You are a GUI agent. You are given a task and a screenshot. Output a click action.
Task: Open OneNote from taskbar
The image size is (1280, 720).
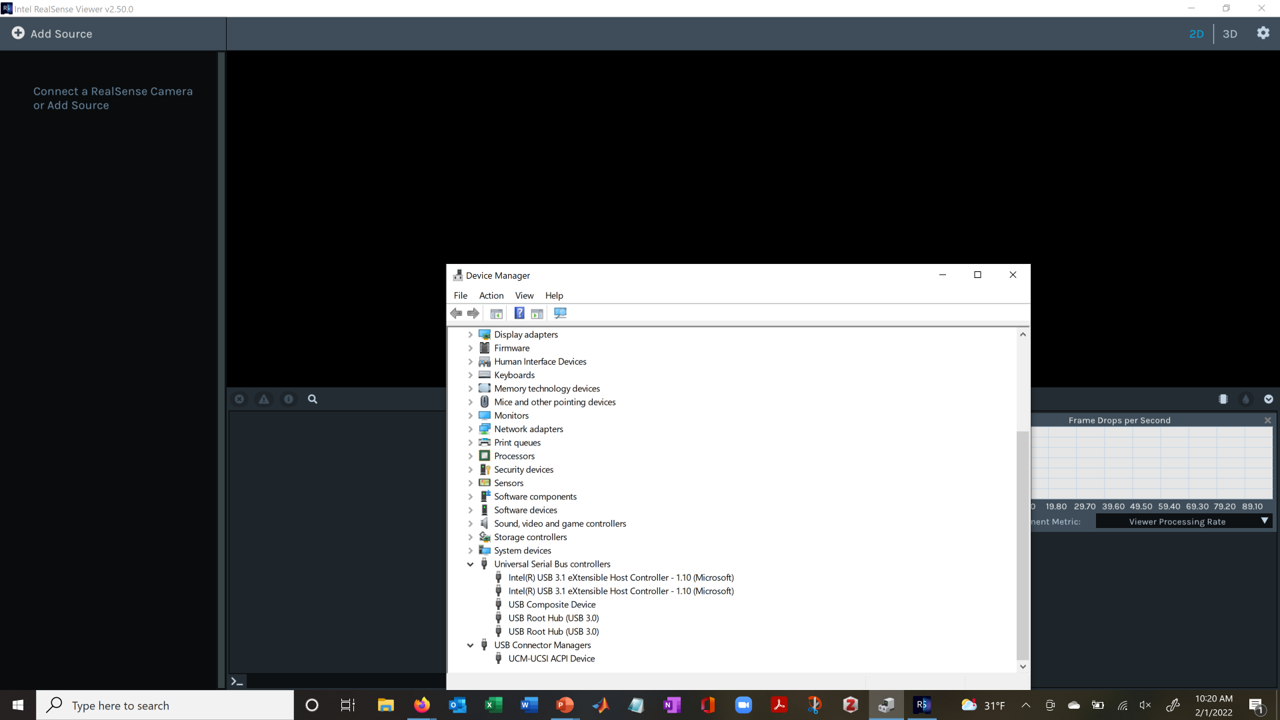click(672, 705)
